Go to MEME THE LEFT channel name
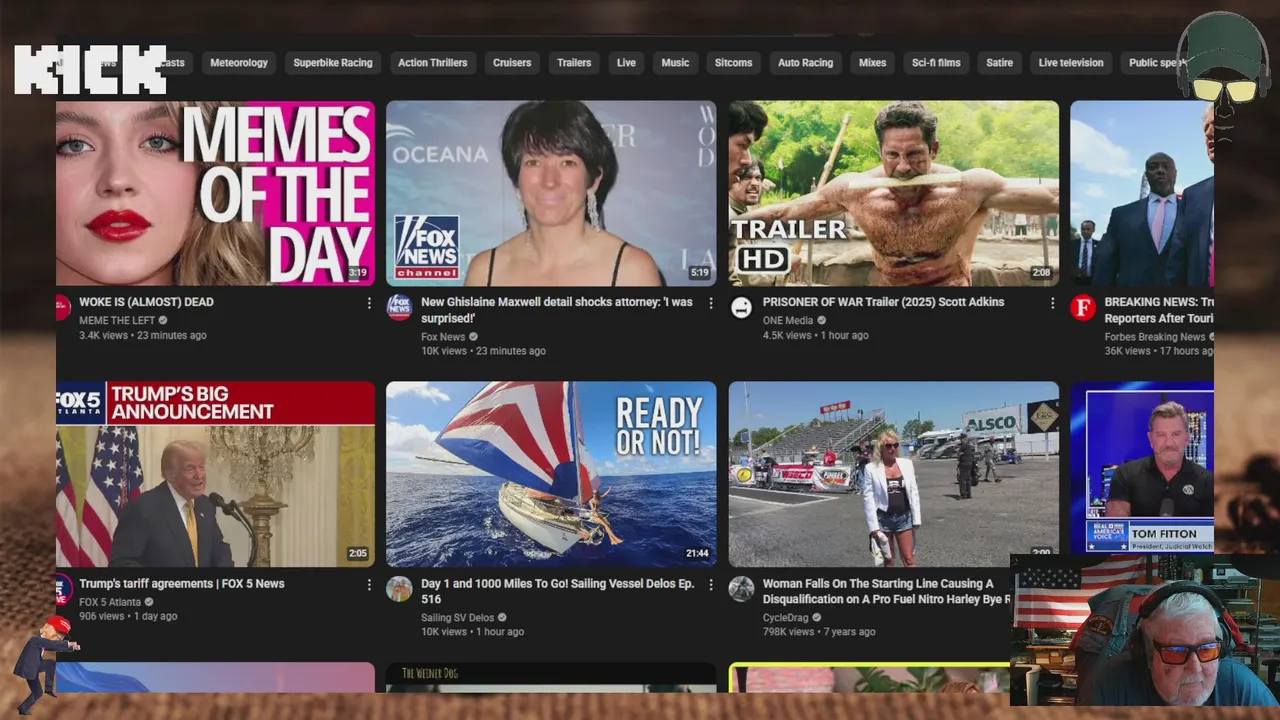Viewport: 1280px width, 720px height. click(x=117, y=321)
